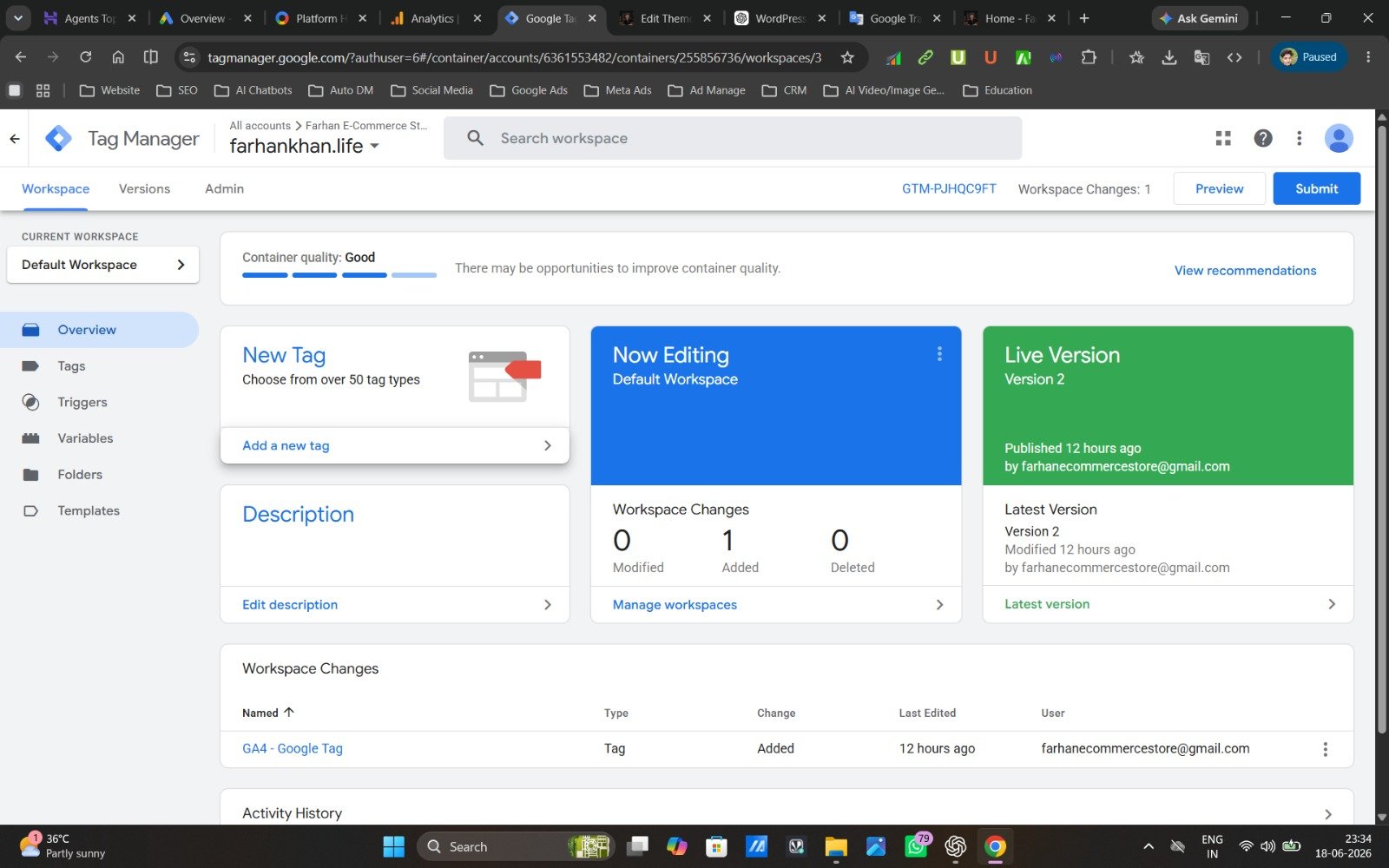1389x868 pixels.
Task: Select Overview in sidebar
Action: 99,330
